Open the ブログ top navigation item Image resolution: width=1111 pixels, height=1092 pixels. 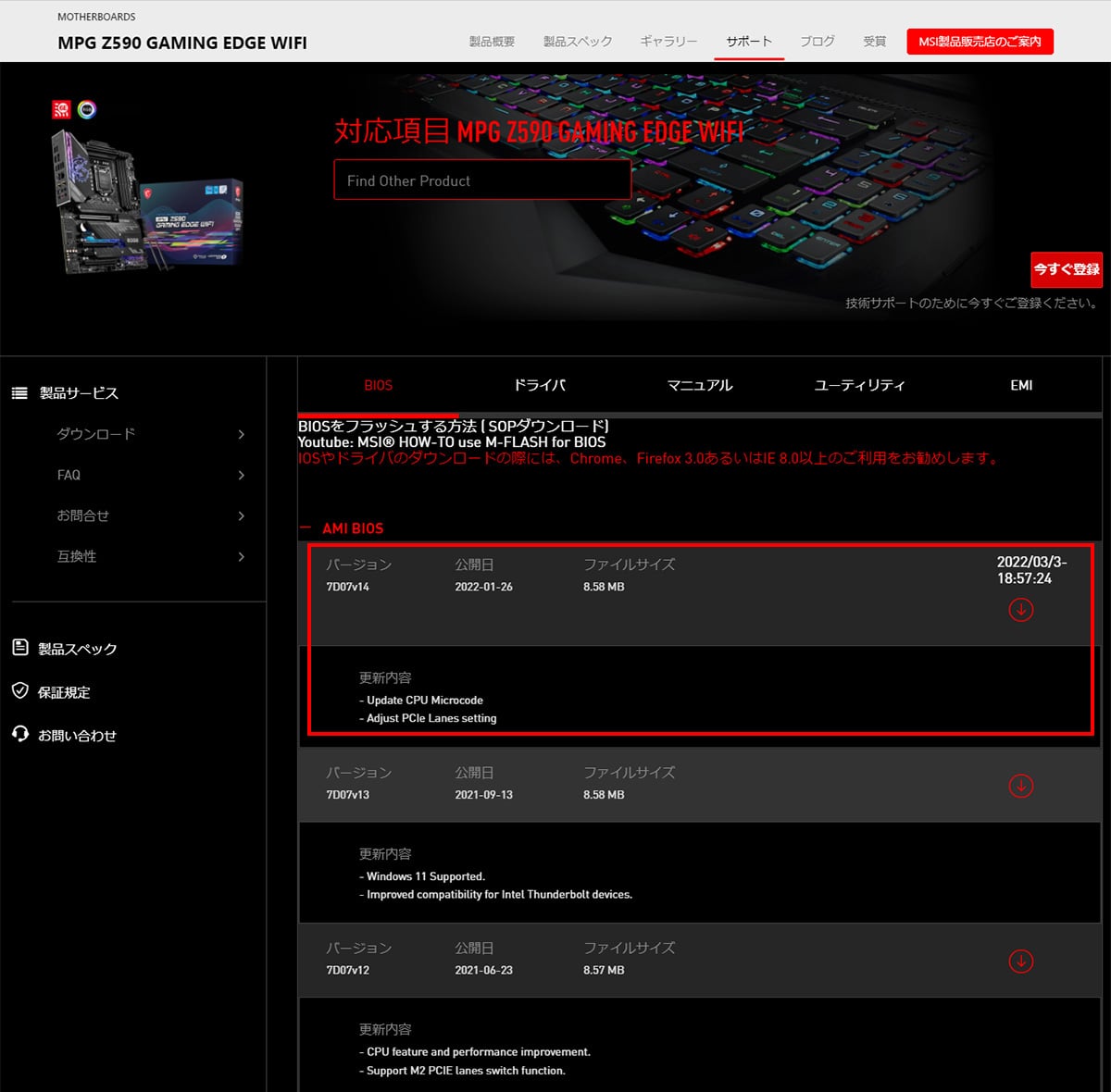[x=817, y=42]
